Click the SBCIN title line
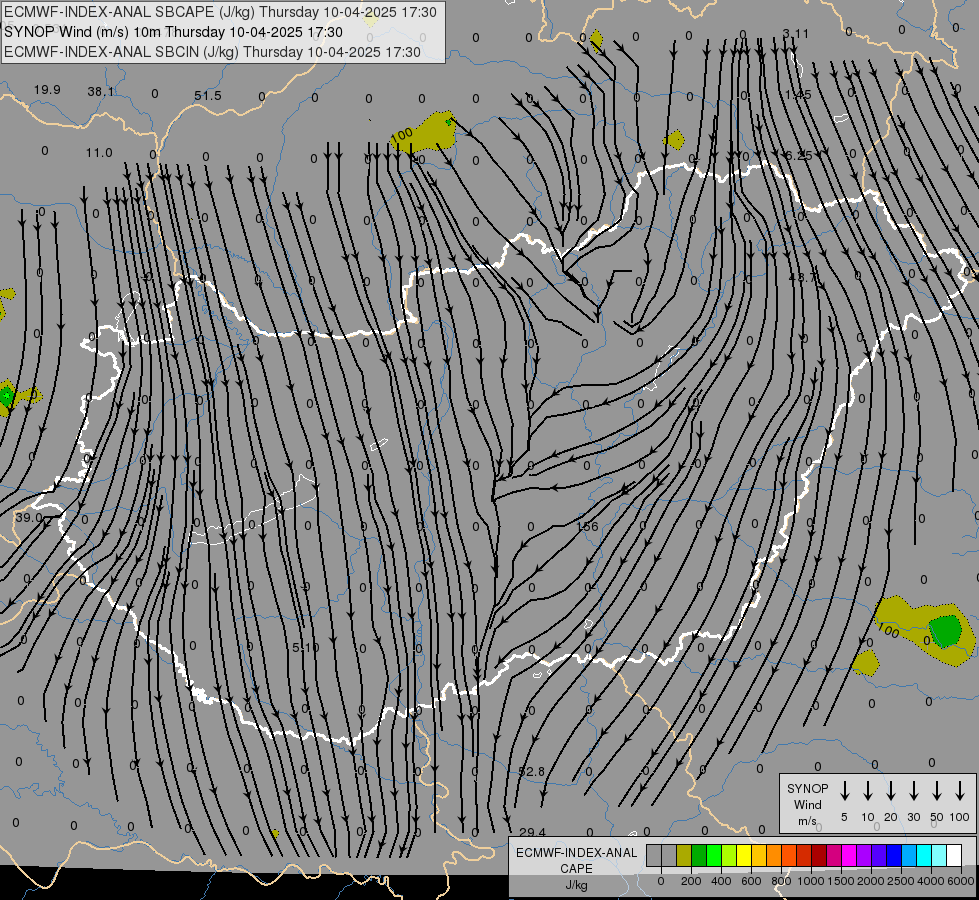Image resolution: width=979 pixels, height=900 pixels. 212,52
